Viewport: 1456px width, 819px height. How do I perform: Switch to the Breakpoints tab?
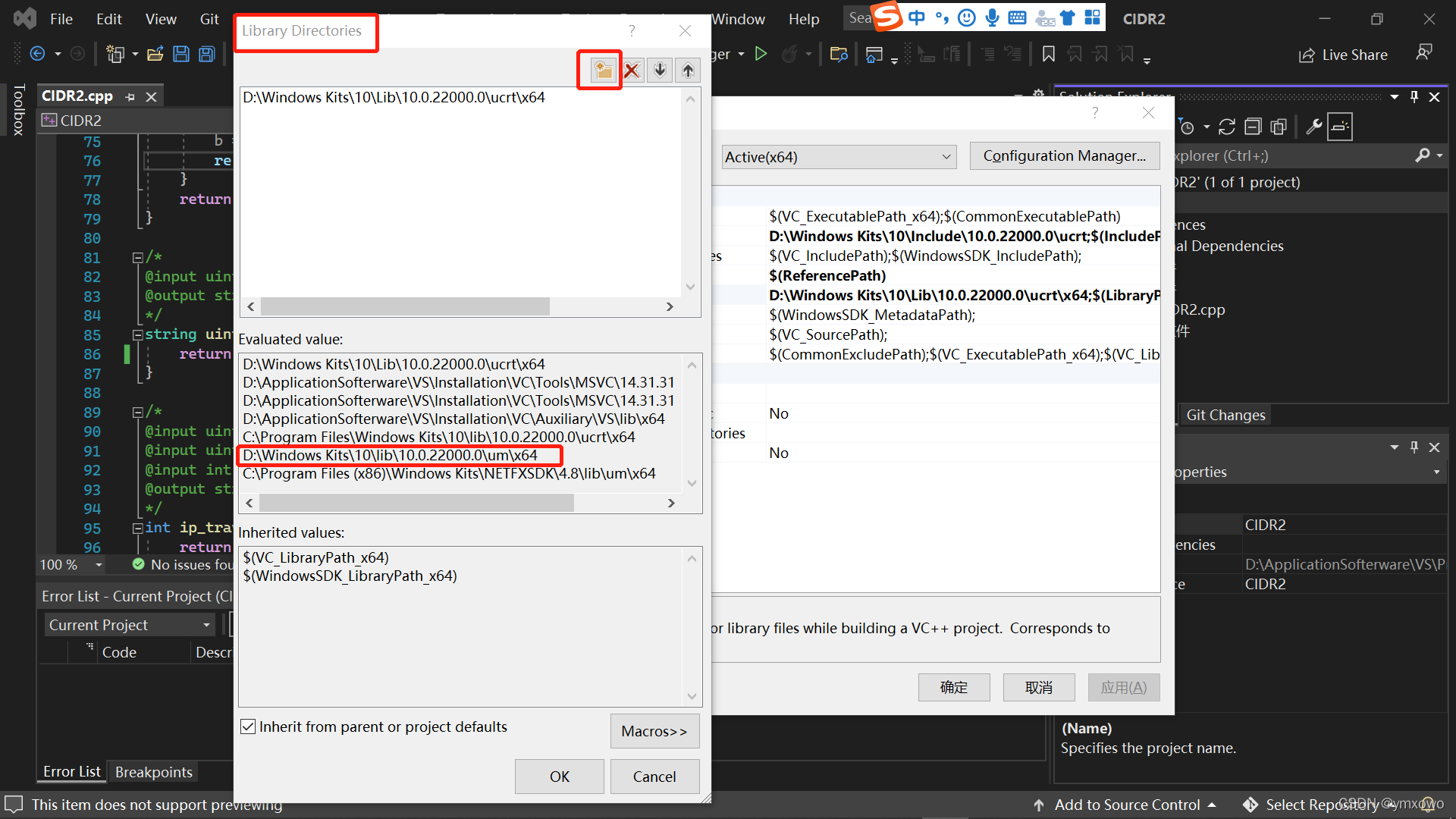tap(153, 772)
